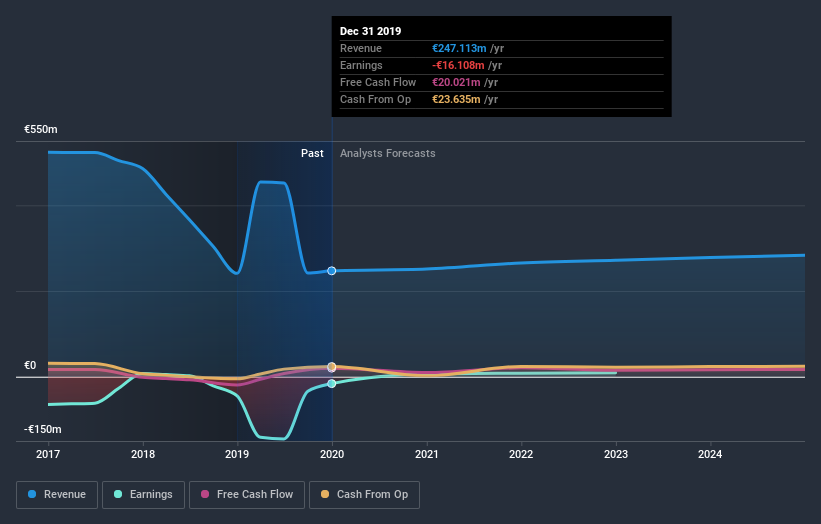Click the Earnings row label in tooltip
The height and width of the screenshot is (524, 821).
(361, 65)
